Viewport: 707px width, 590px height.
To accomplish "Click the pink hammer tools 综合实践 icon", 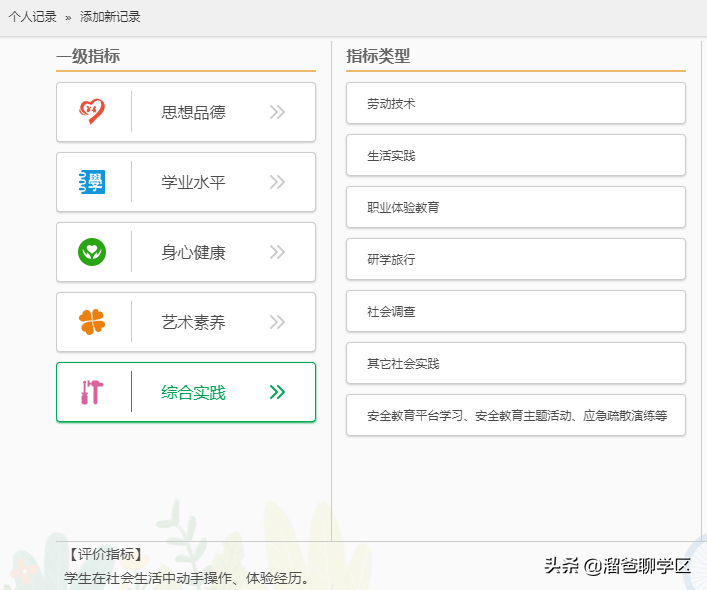I will point(92,392).
